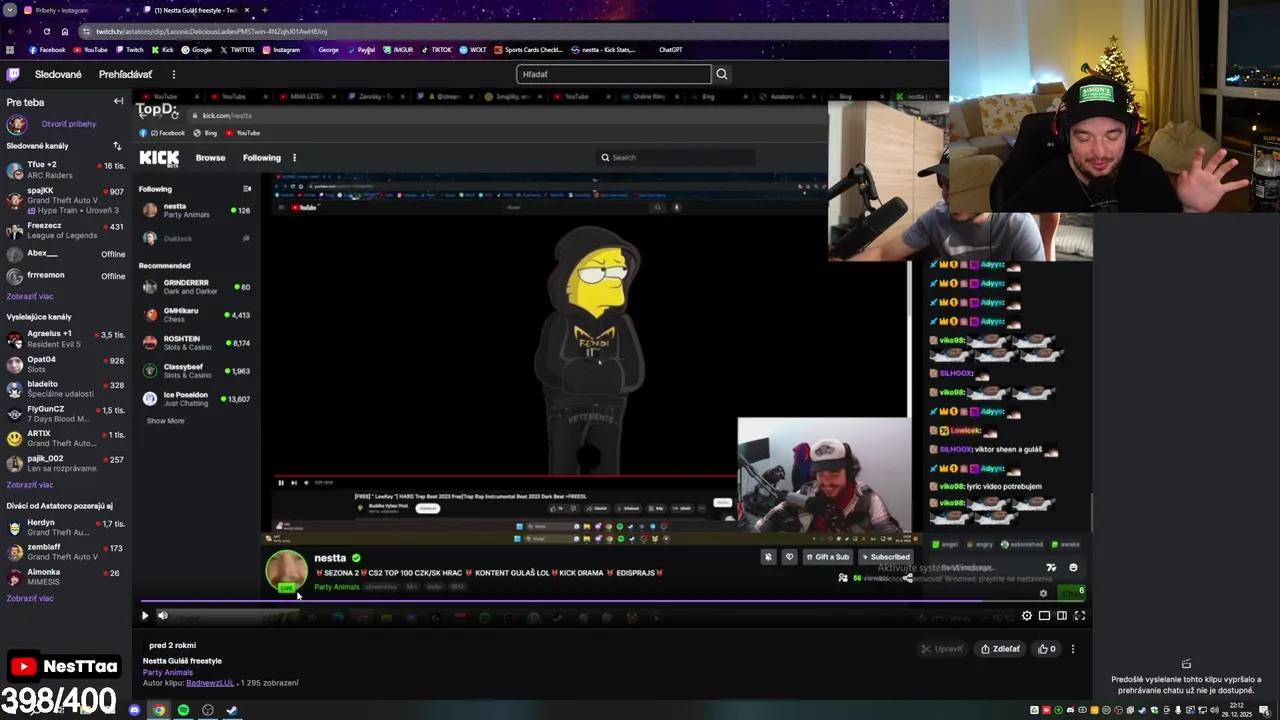Open Otvoriť príbehy stories

pyautogui.click(x=68, y=124)
